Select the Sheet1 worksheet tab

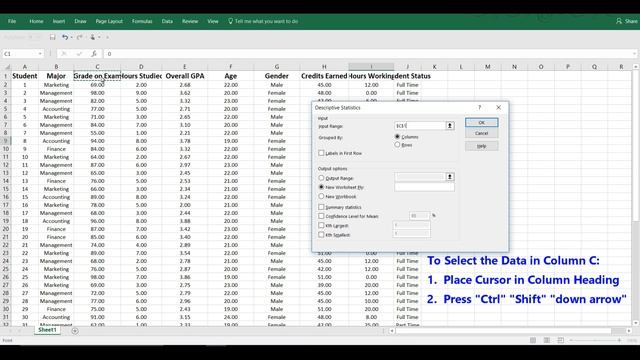[x=47, y=330]
